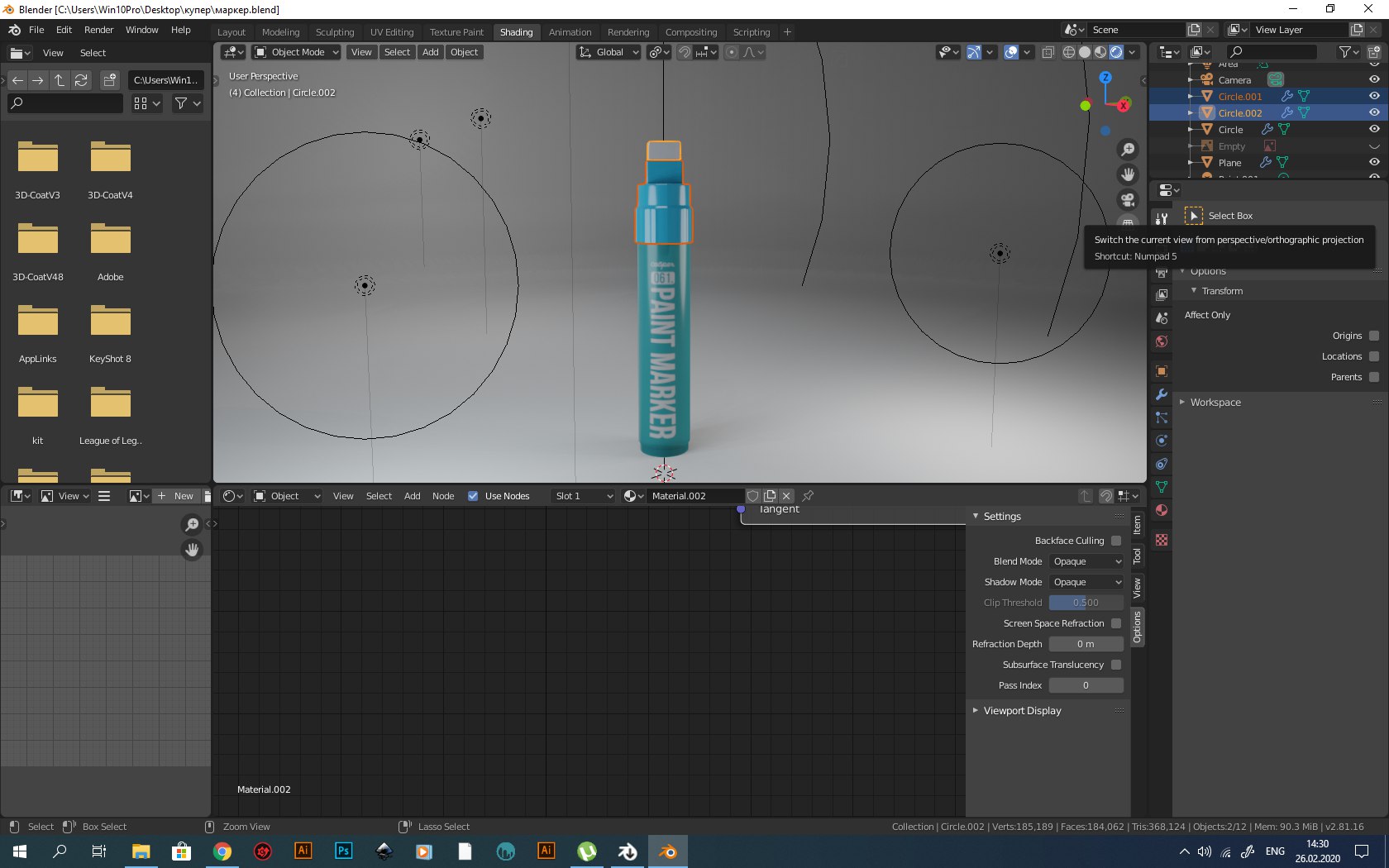Open Global transform orientation dropdown
Image resolution: width=1389 pixels, height=868 pixels.
click(x=609, y=52)
